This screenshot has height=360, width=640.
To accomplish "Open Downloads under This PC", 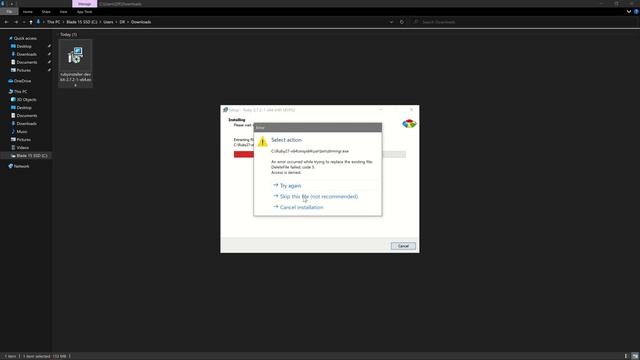I will [x=26, y=124].
